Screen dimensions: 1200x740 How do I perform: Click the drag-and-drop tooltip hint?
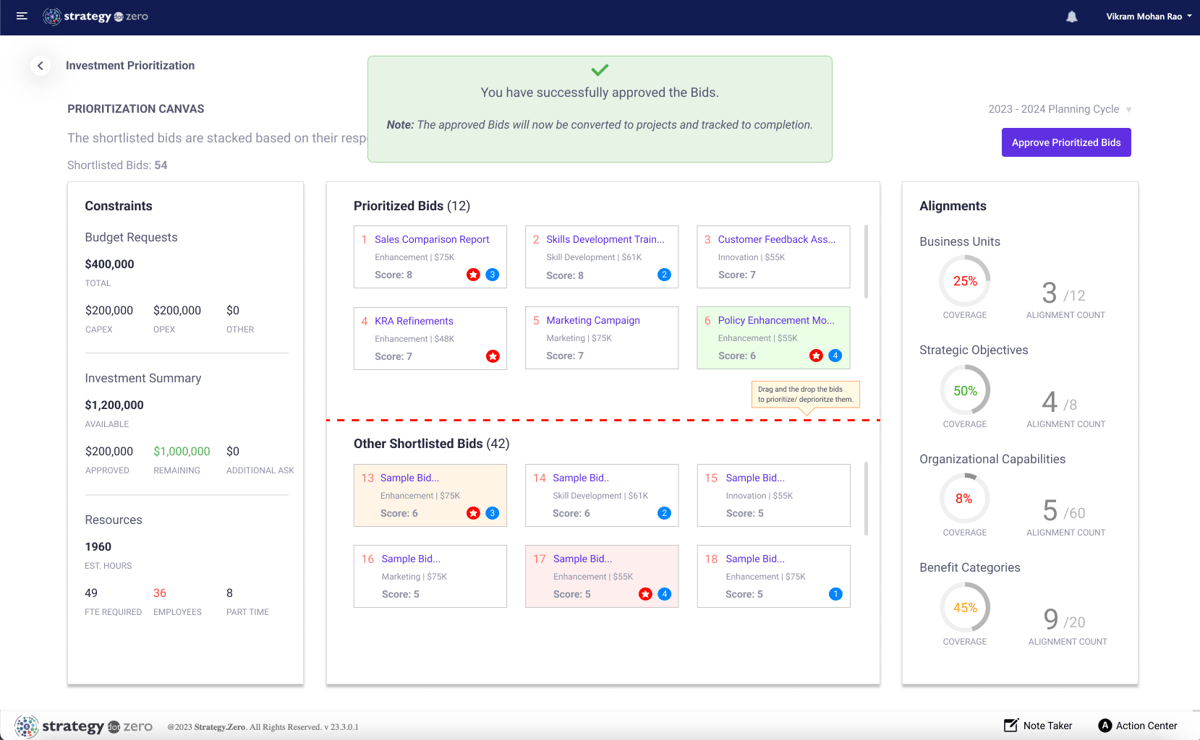tap(805, 394)
